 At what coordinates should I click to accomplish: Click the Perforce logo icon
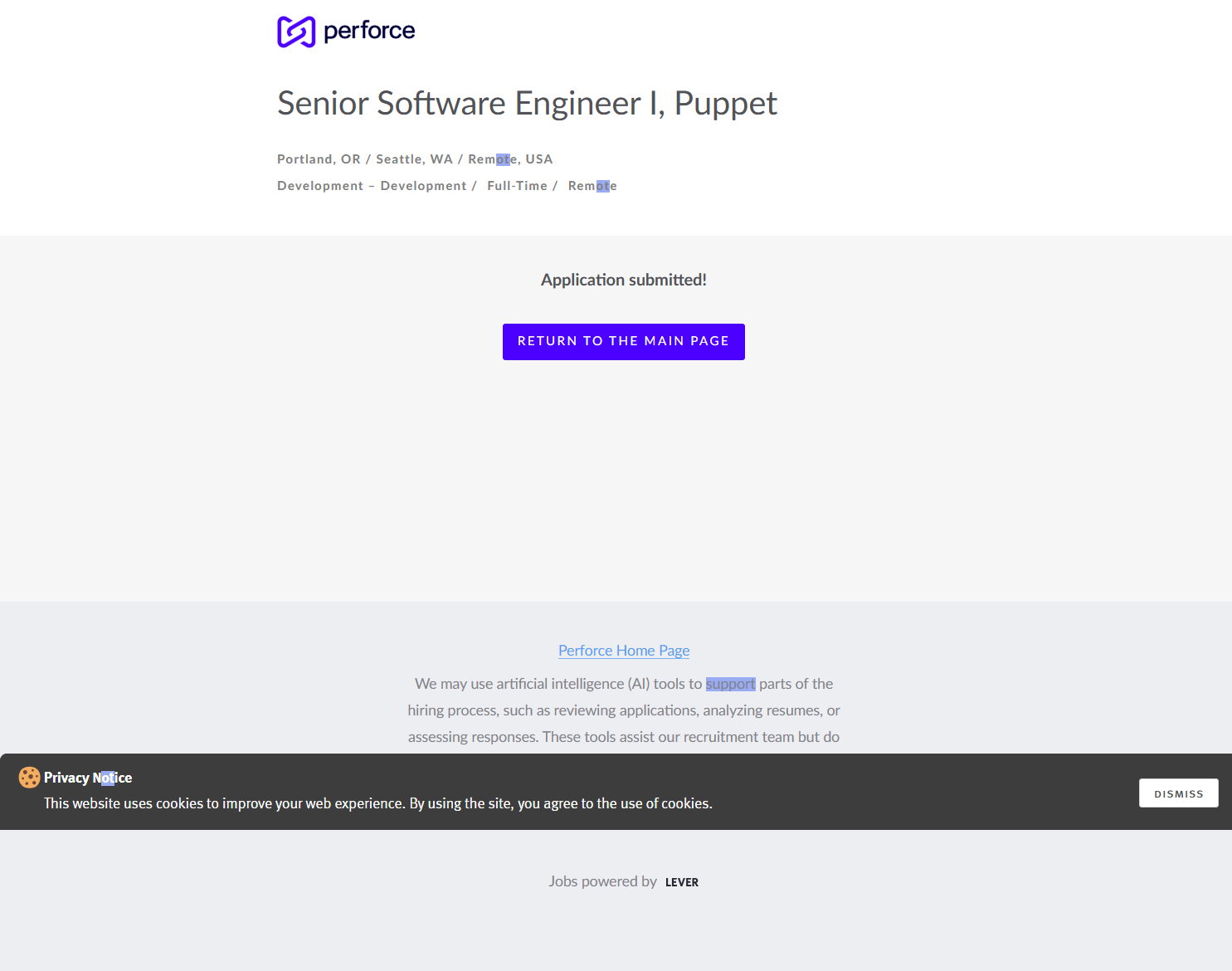click(296, 32)
